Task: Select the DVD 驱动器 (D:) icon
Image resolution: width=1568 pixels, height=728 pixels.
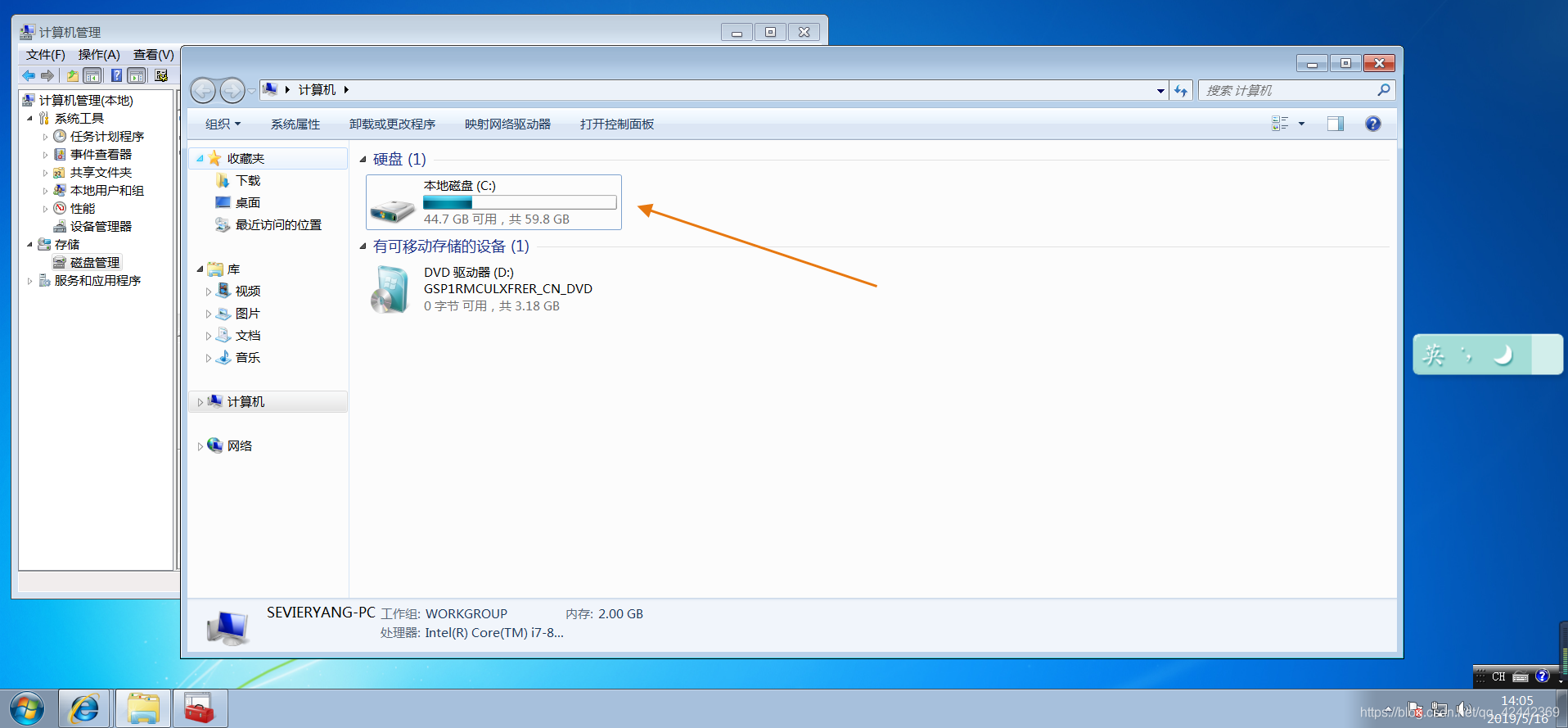Action: 390,290
